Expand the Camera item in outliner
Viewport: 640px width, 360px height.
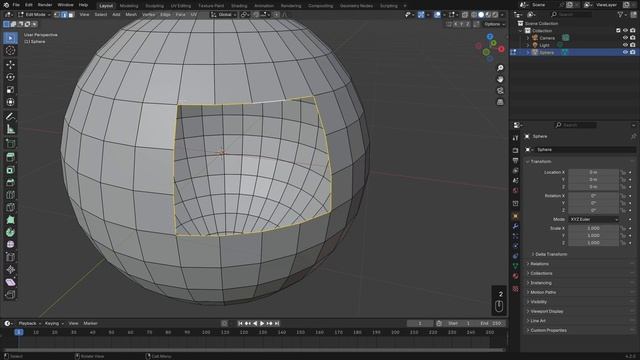coord(528,38)
